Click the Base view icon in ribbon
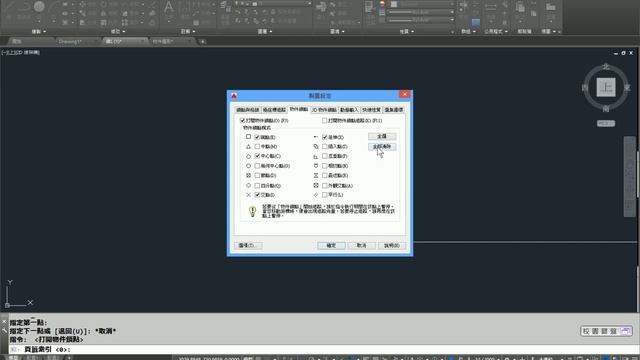 coord(551,7)
